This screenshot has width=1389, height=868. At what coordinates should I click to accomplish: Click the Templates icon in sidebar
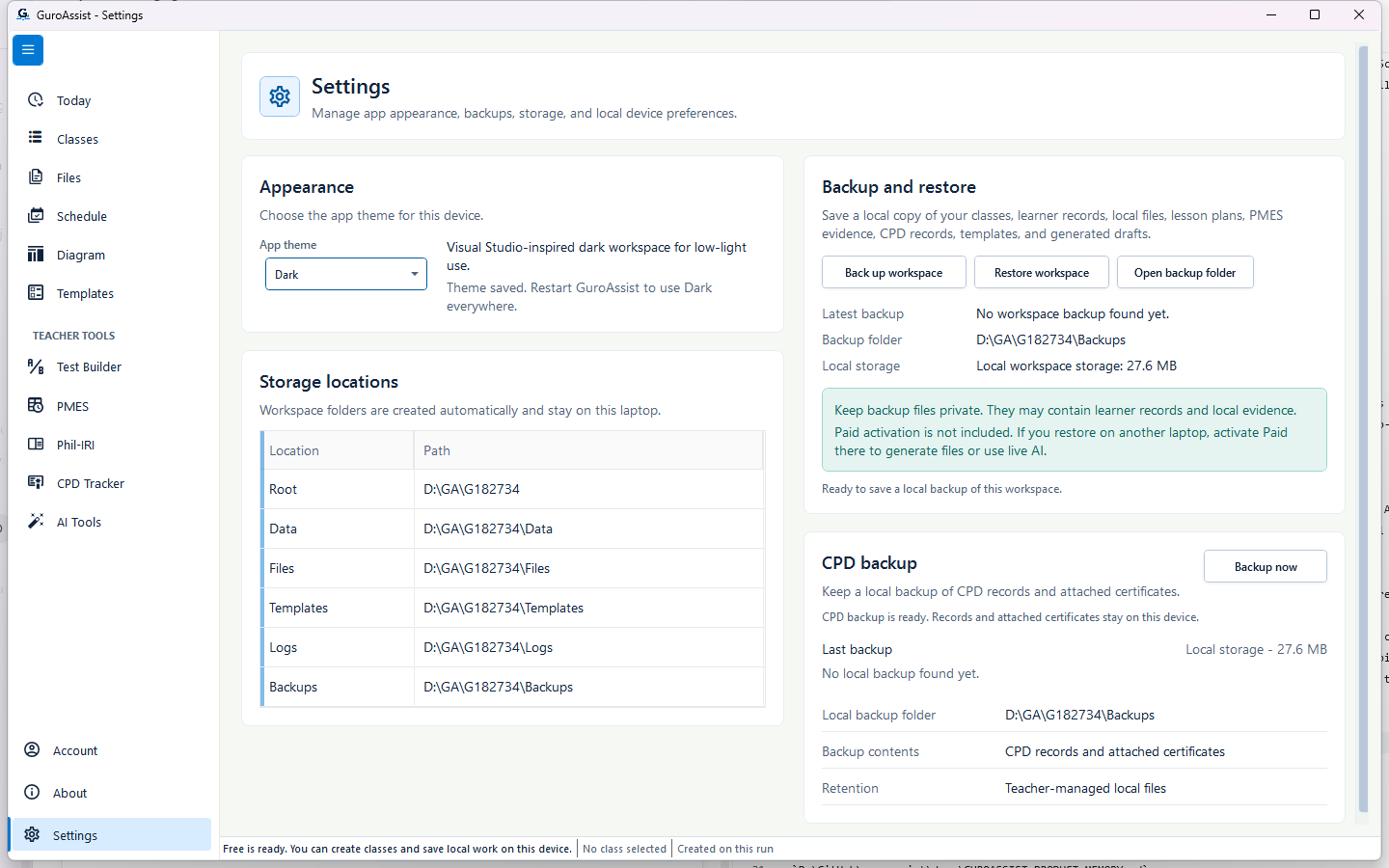pyautogui.click(x=36, y=293)
